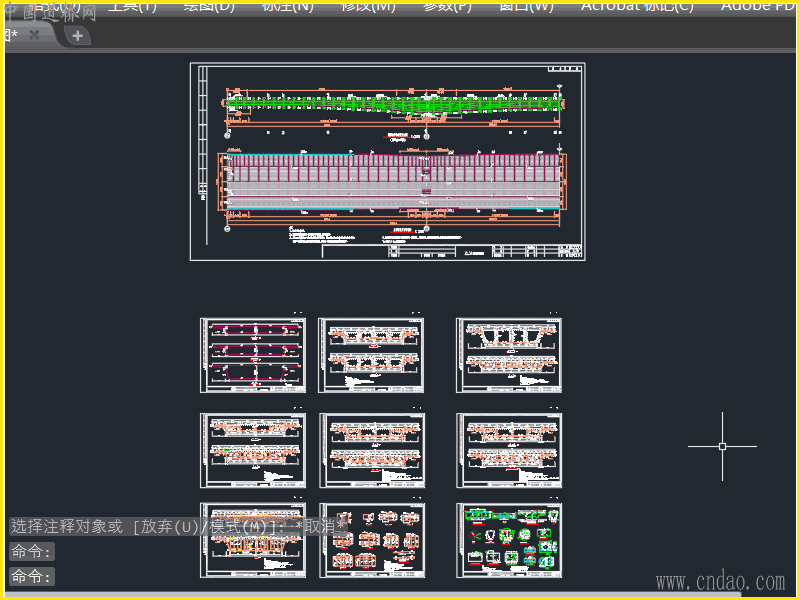800x600 pixels.
Task: Open a new drawing tab with plus button
Action: (x=78, y=36)
